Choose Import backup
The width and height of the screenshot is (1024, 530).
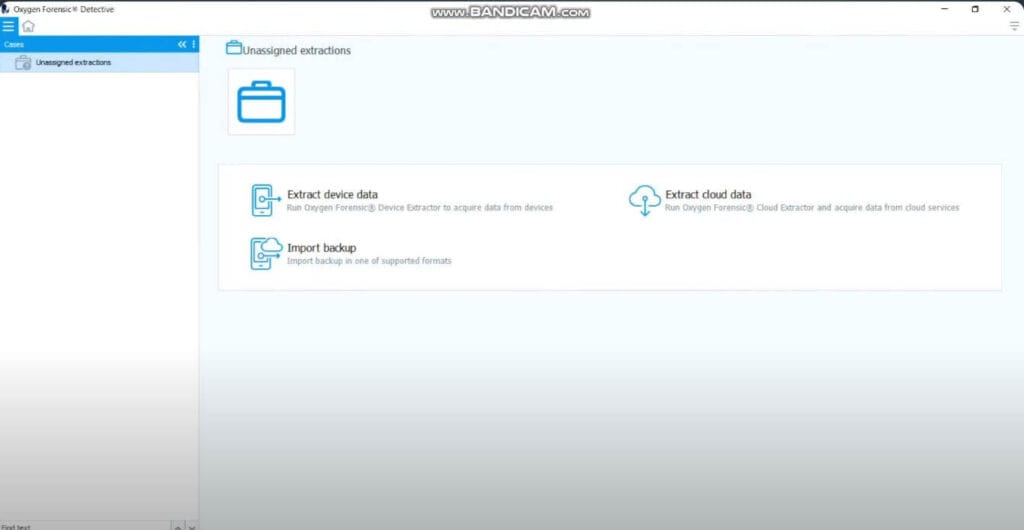351,254
